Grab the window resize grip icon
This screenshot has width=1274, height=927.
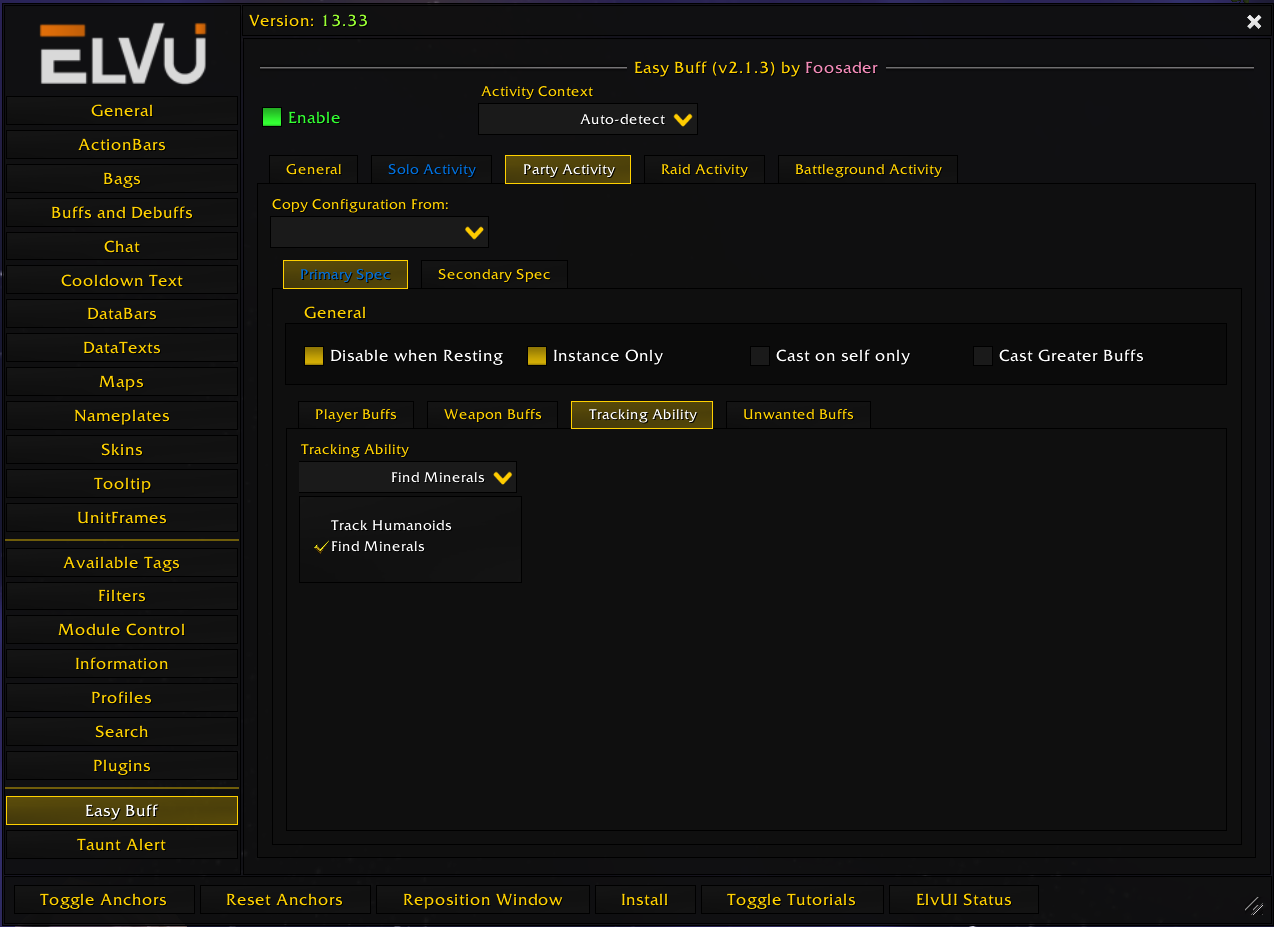point(1253,905)
